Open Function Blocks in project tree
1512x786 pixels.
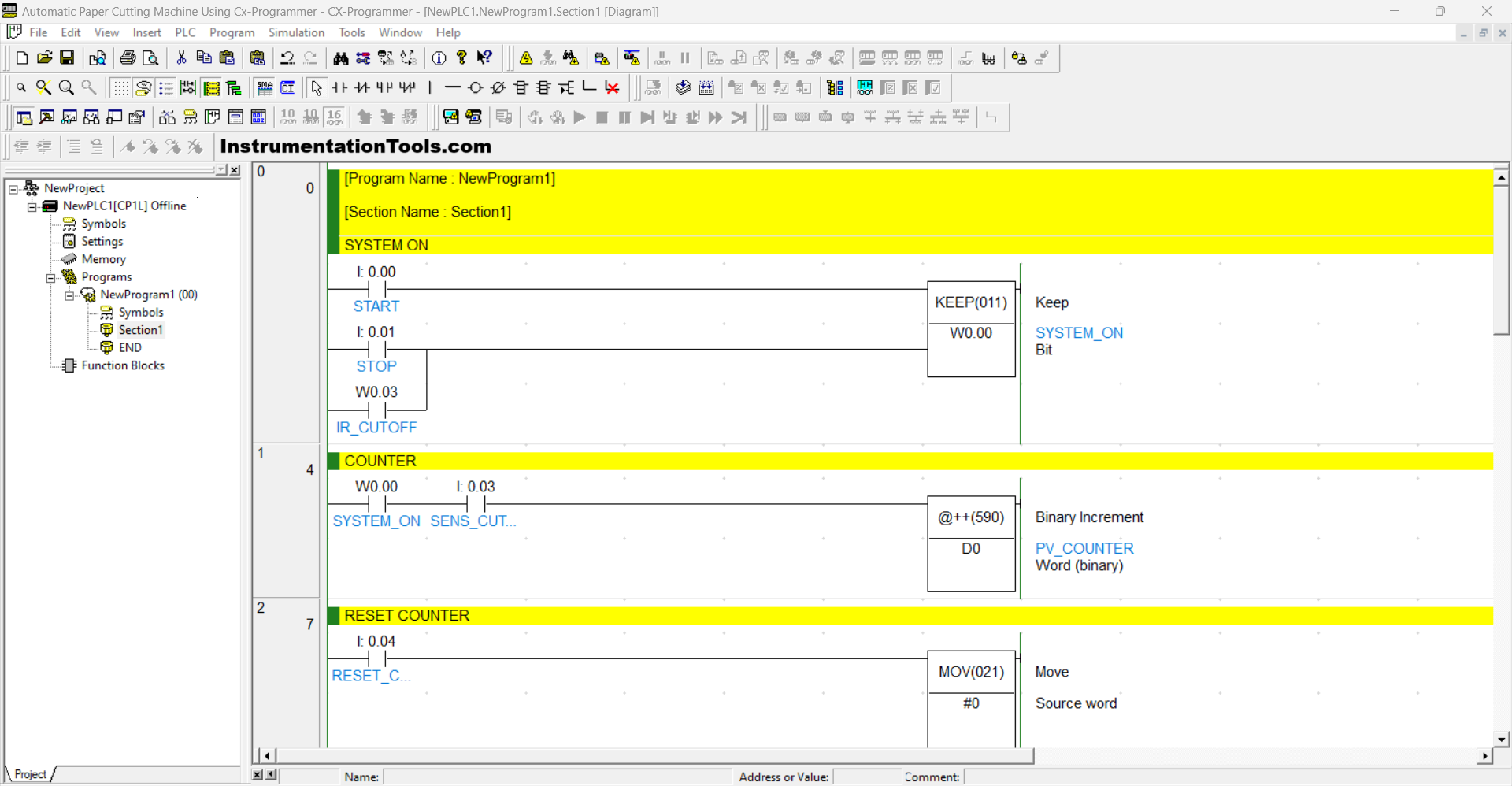click(123, 365)
